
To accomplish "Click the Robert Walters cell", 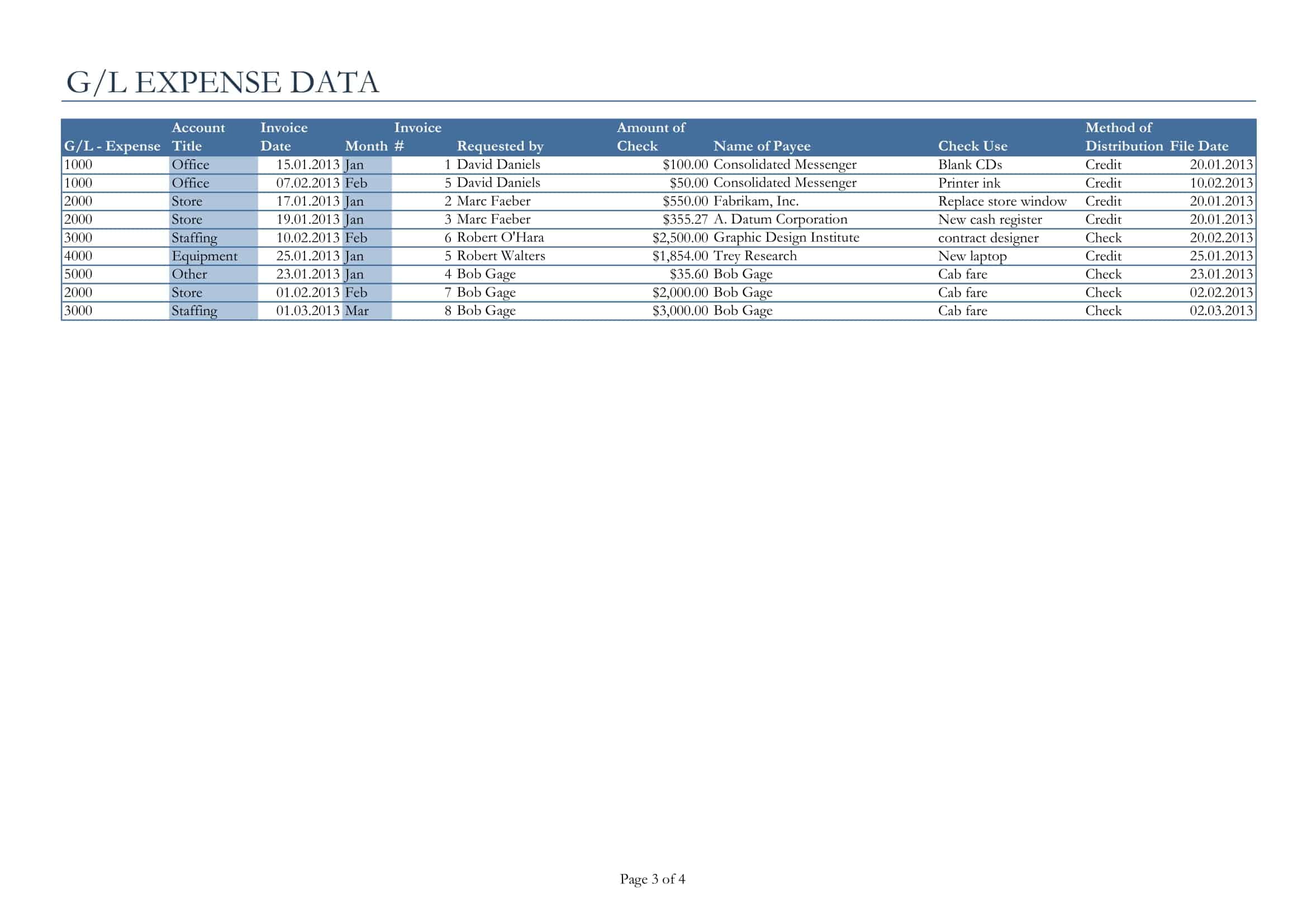I will [x=500, y=256].
